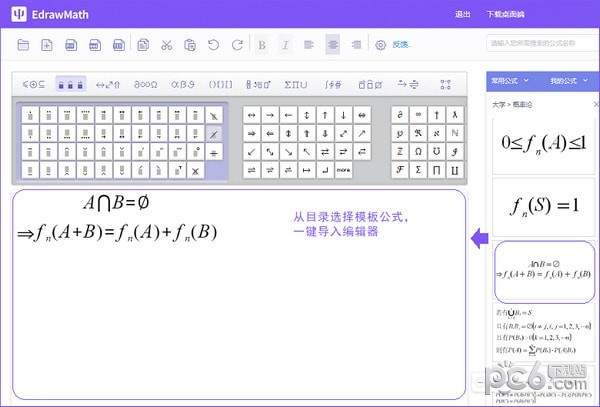600x407 pixels.
Task: Click the redo arrow icon
Action: [x=237, y=44]
